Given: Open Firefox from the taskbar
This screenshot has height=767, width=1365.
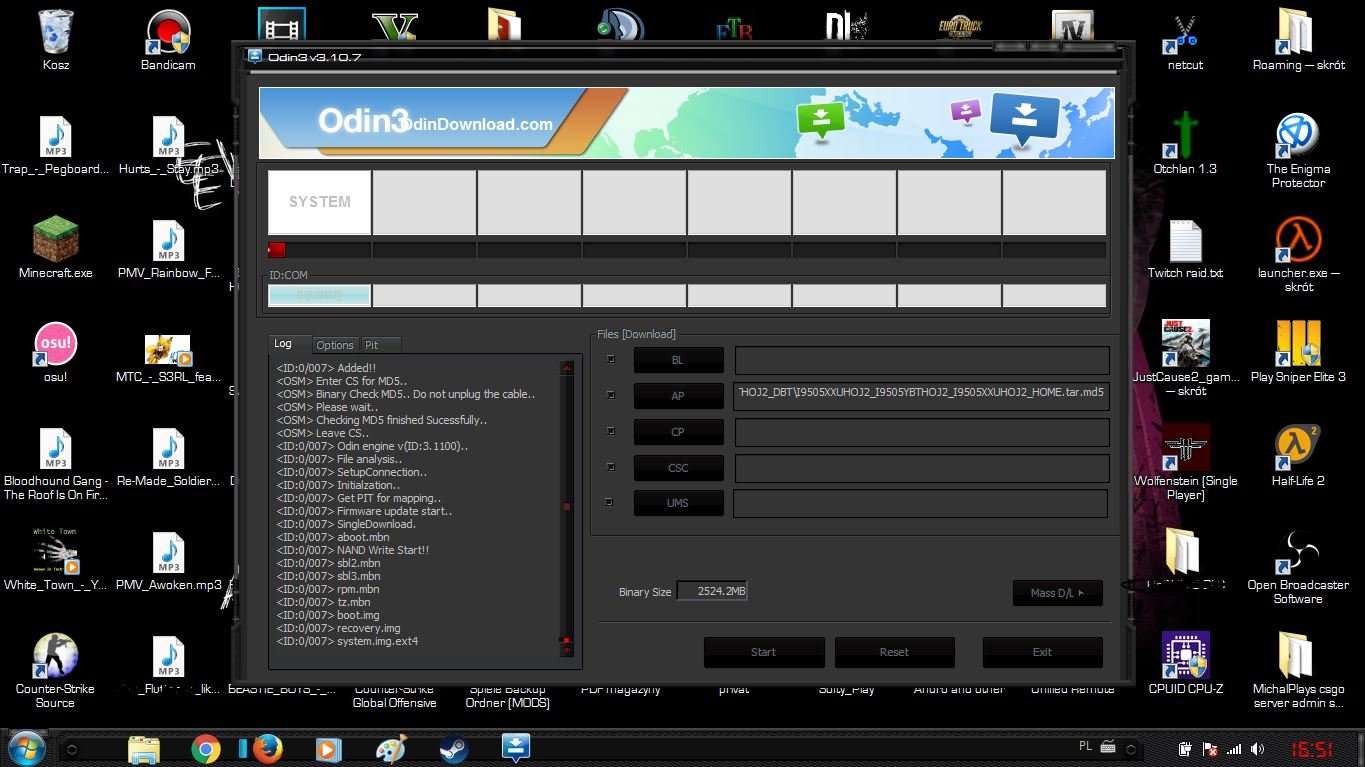Looking at the screenshot, I should 267,748.
